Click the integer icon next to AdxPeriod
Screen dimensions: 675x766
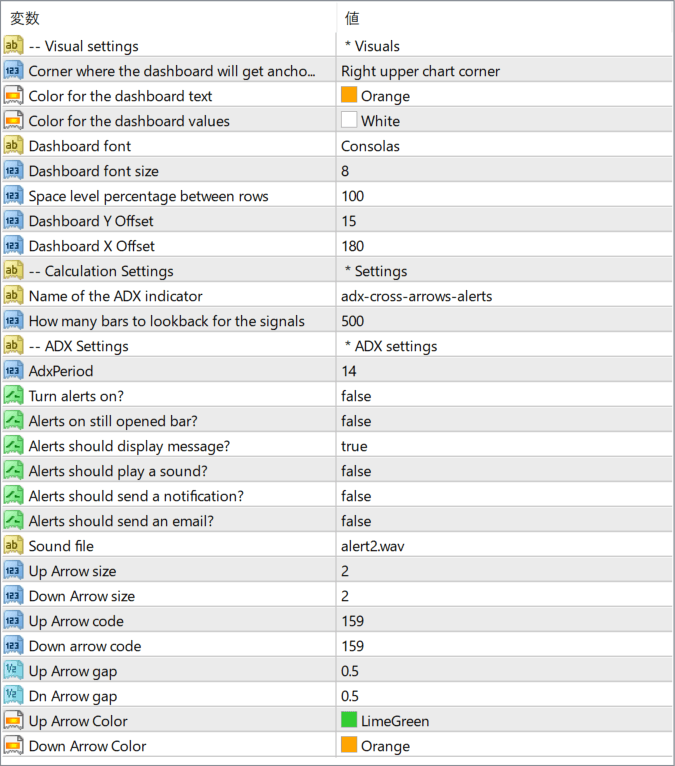pos(13,371)
